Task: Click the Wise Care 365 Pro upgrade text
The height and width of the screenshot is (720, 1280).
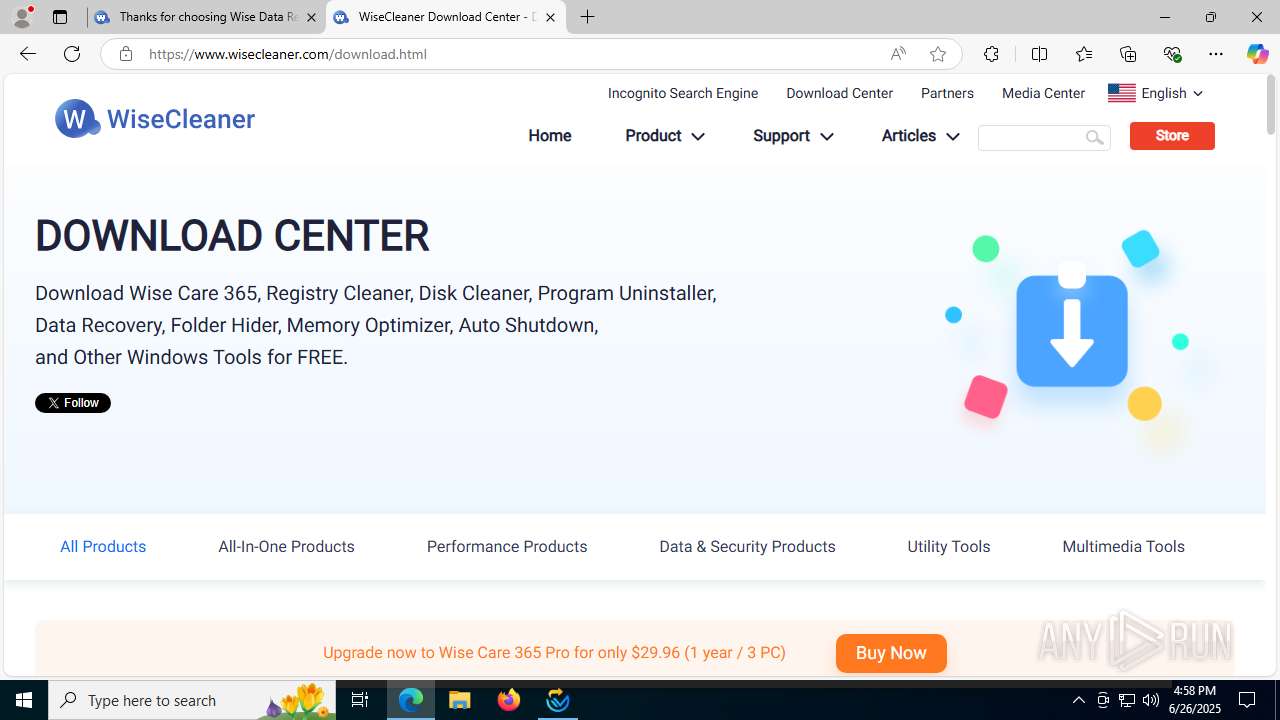Action: click(554, 653)
